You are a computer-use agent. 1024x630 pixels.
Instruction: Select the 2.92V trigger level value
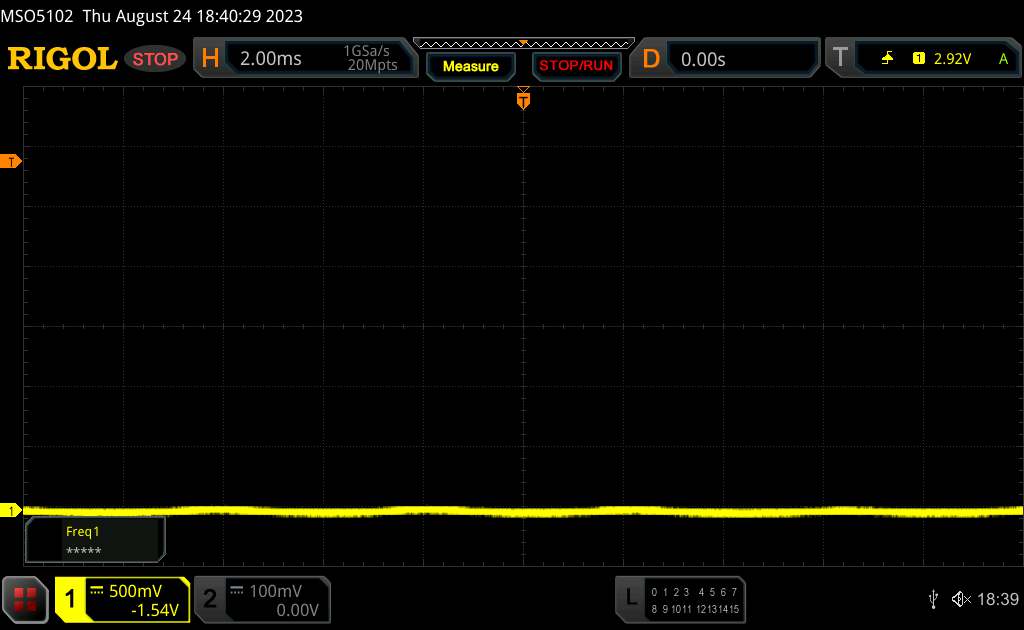[952, 59]
